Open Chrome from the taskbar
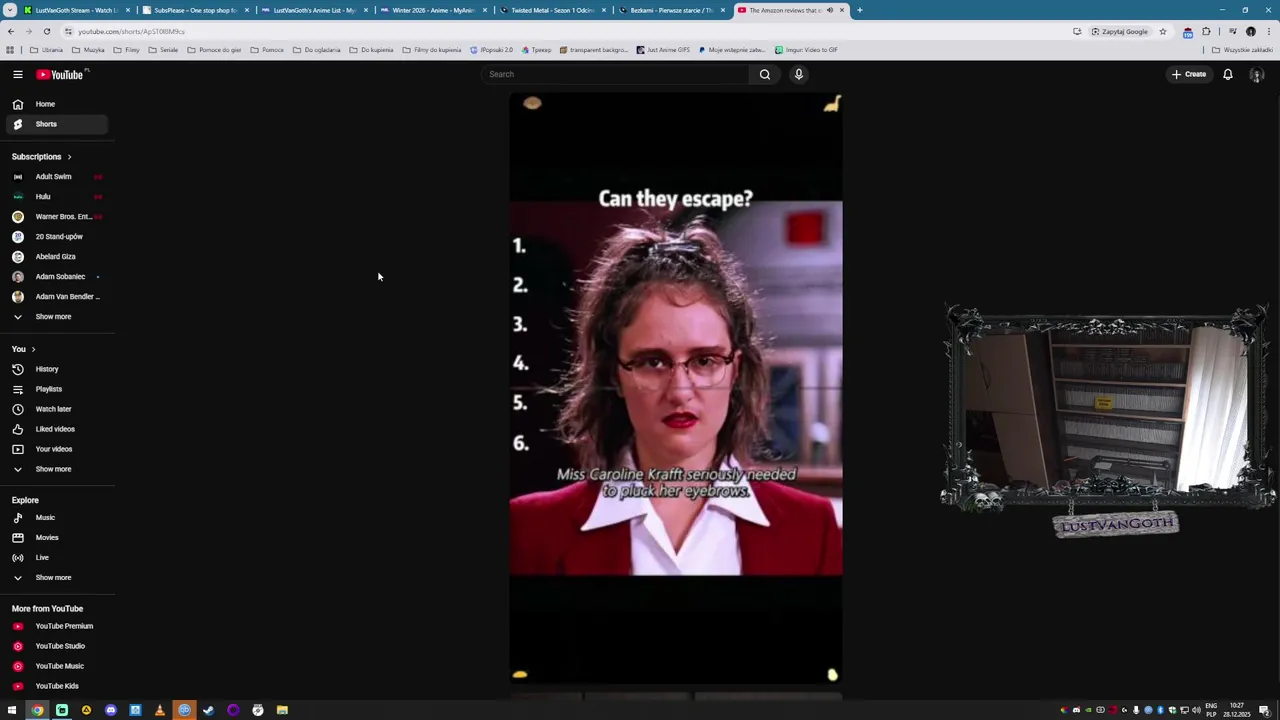 (x=37, y=710)
